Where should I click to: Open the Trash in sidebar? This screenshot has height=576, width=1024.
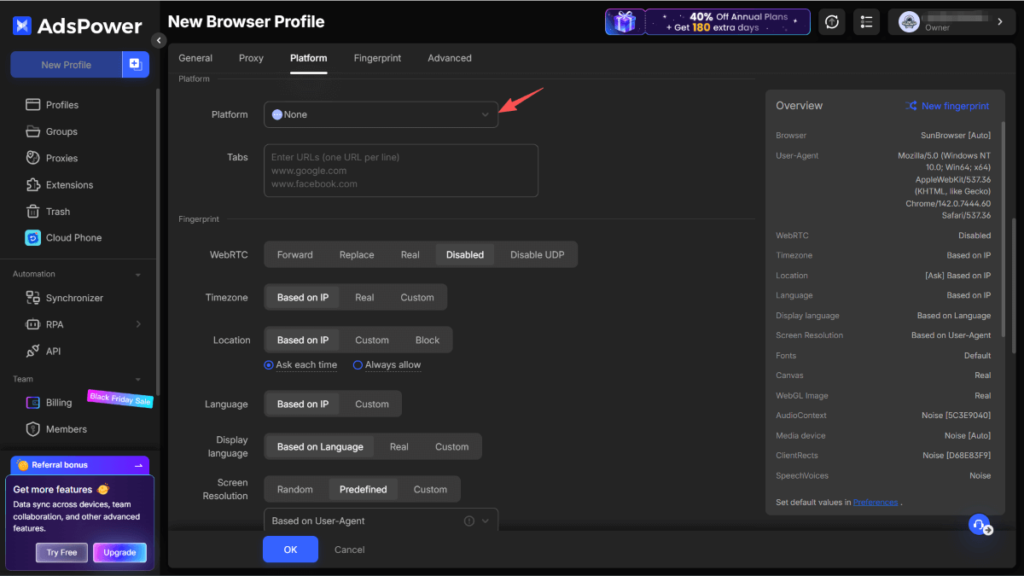pos(58,212)
